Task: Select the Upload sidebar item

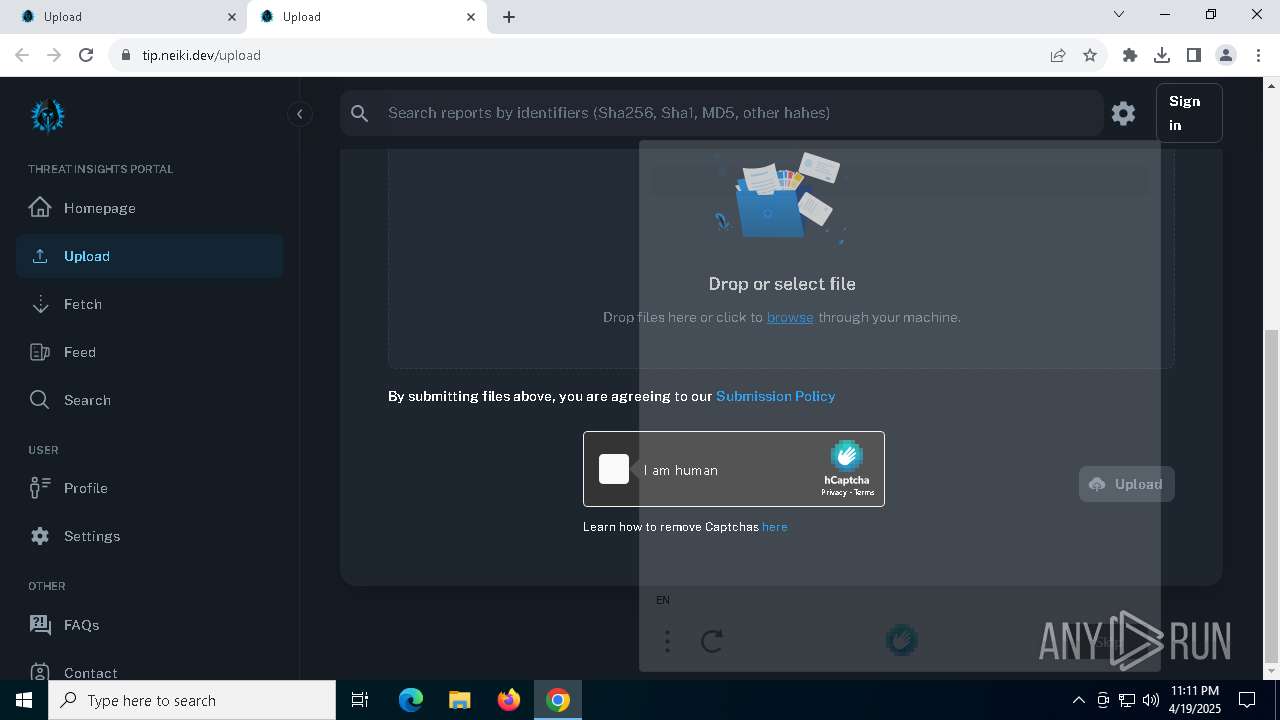Action: click(x=149, y=256)
